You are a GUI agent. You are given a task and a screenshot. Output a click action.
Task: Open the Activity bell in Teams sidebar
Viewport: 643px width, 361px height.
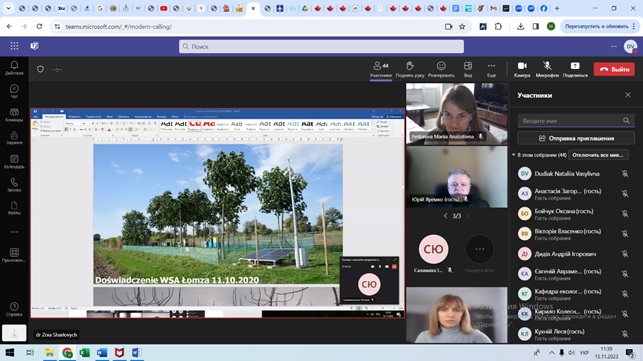[x=14, y=68]
